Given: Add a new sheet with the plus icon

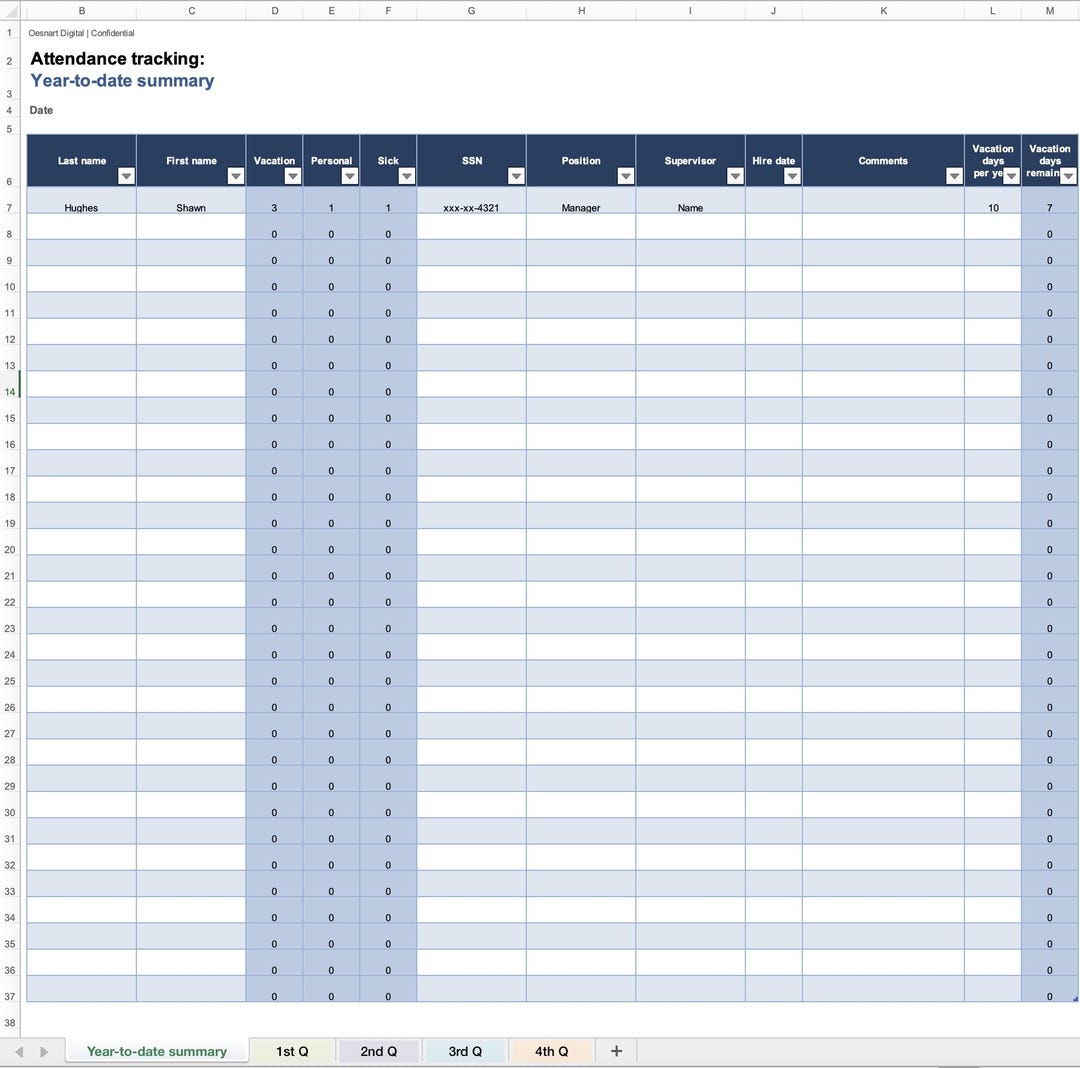Looking at the screenshot, I should 616,1051.
